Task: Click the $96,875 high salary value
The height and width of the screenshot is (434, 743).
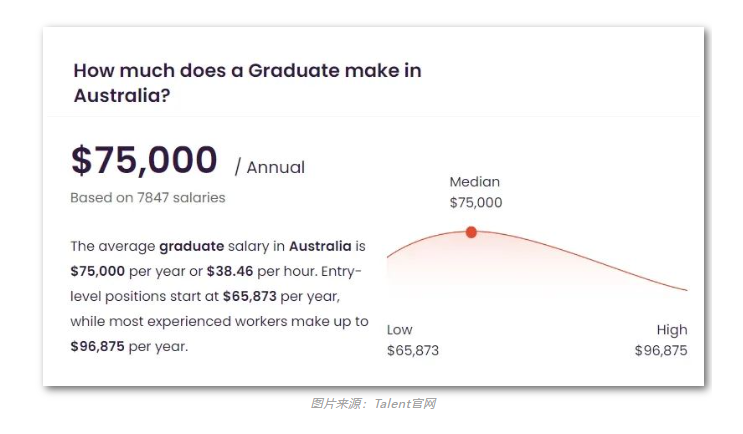Action: 661,350
